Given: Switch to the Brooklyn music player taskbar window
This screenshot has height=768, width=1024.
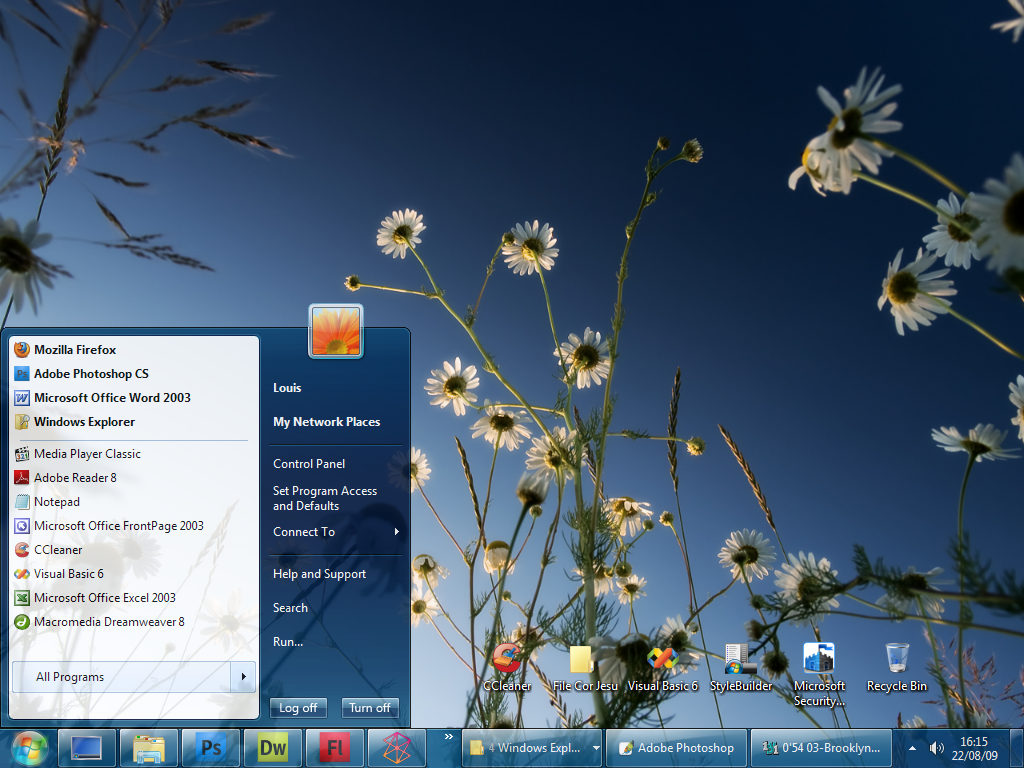Looking at the screenshot, I should [x=820, y=747].
